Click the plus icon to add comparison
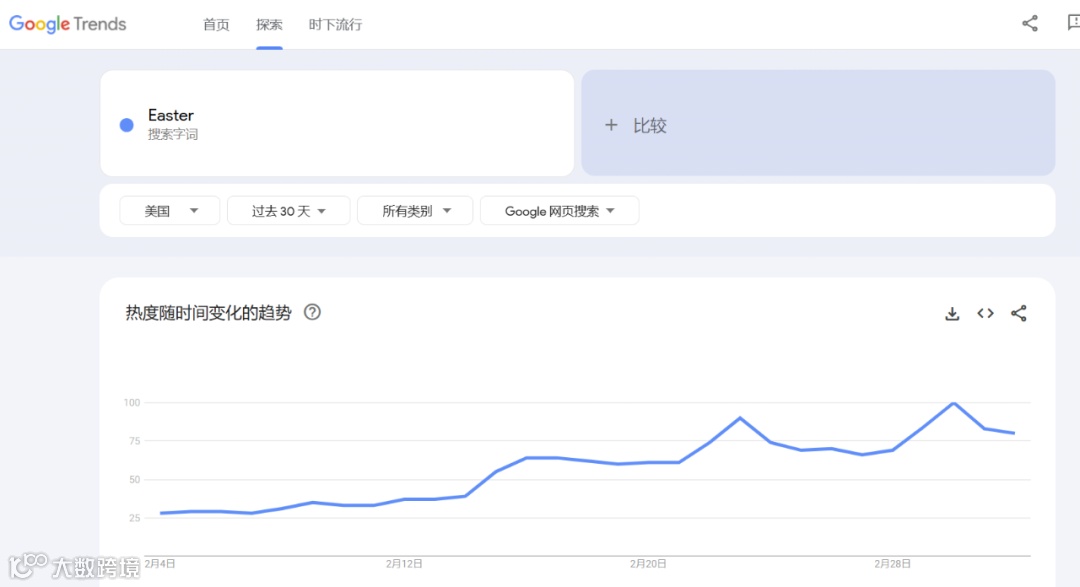Image resolution: width=1080 pixels, height=587 pixels. pos(611,125)
